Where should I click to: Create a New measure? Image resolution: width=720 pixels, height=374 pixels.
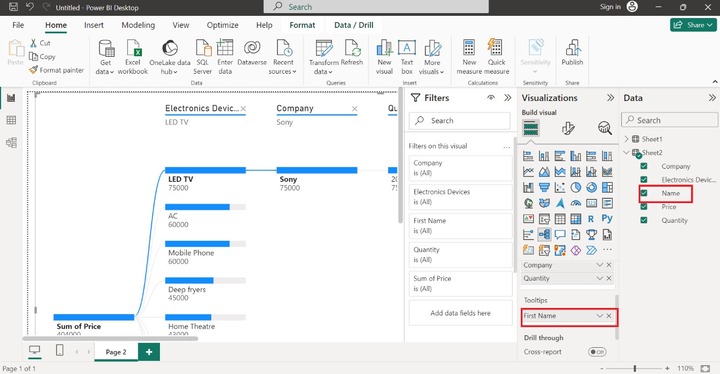coord(469,57)
